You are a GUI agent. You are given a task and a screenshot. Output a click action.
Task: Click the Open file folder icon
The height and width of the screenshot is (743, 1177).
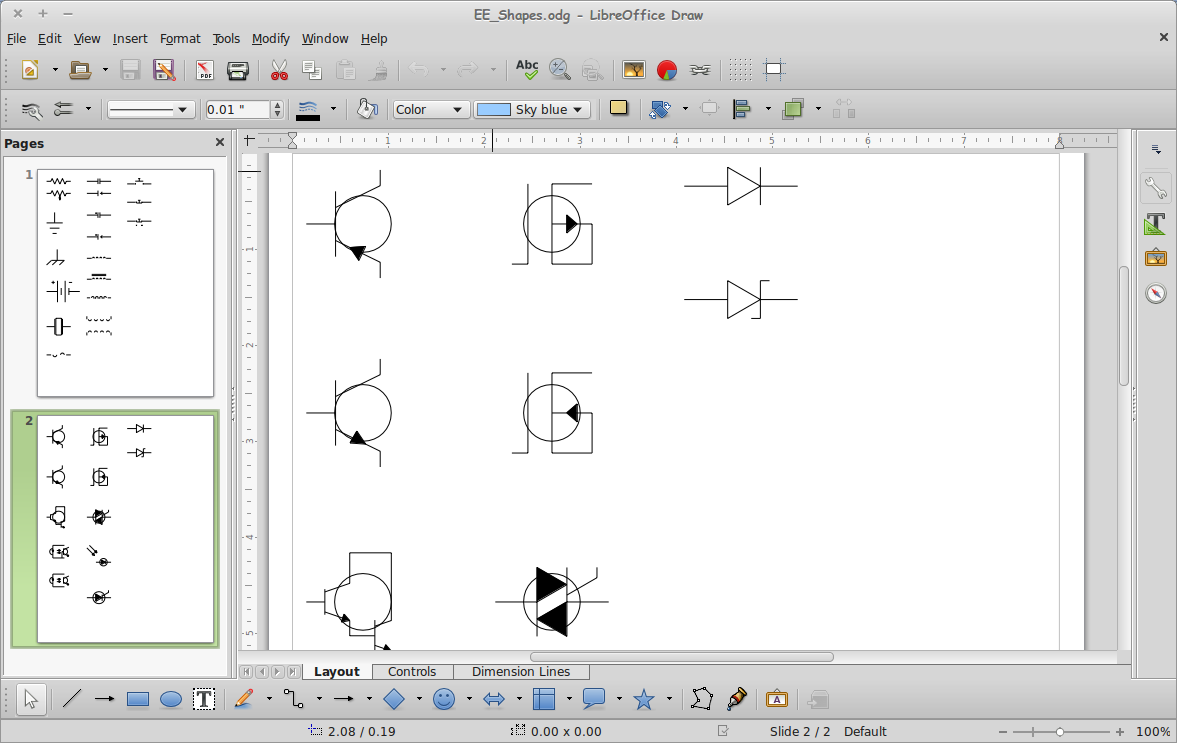pos(80,70)
